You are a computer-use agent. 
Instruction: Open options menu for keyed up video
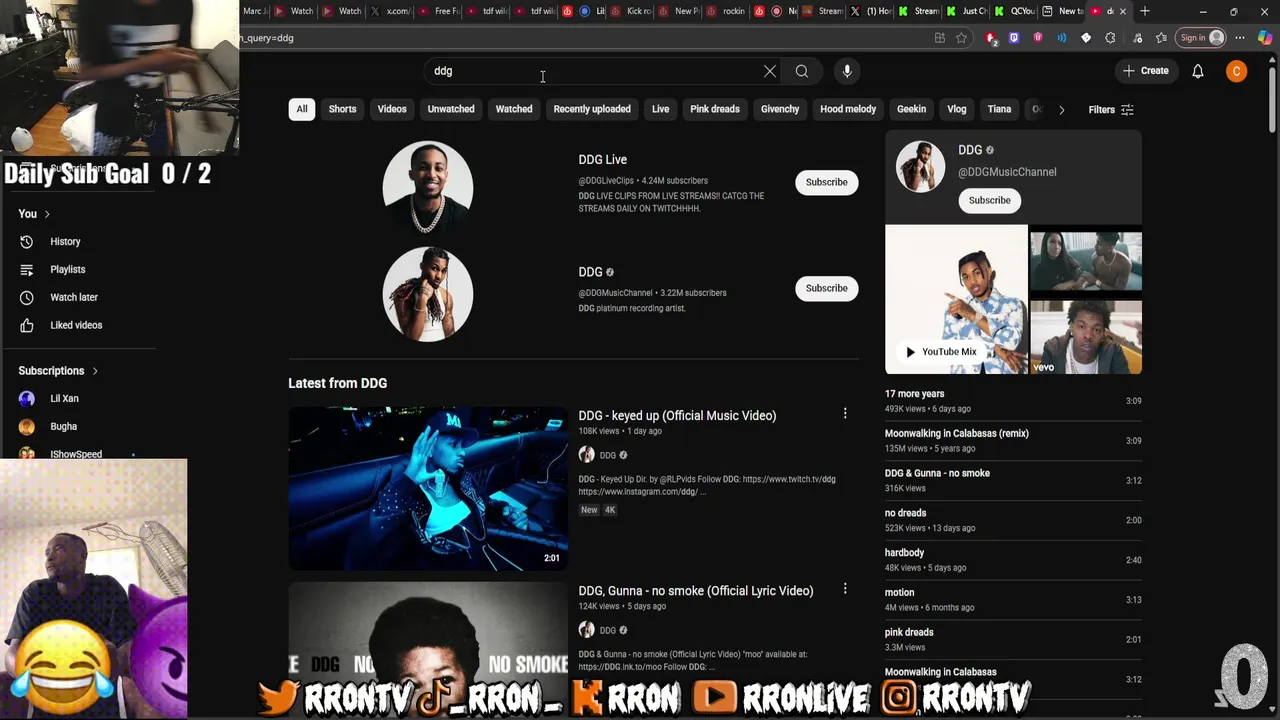[845, 413]
